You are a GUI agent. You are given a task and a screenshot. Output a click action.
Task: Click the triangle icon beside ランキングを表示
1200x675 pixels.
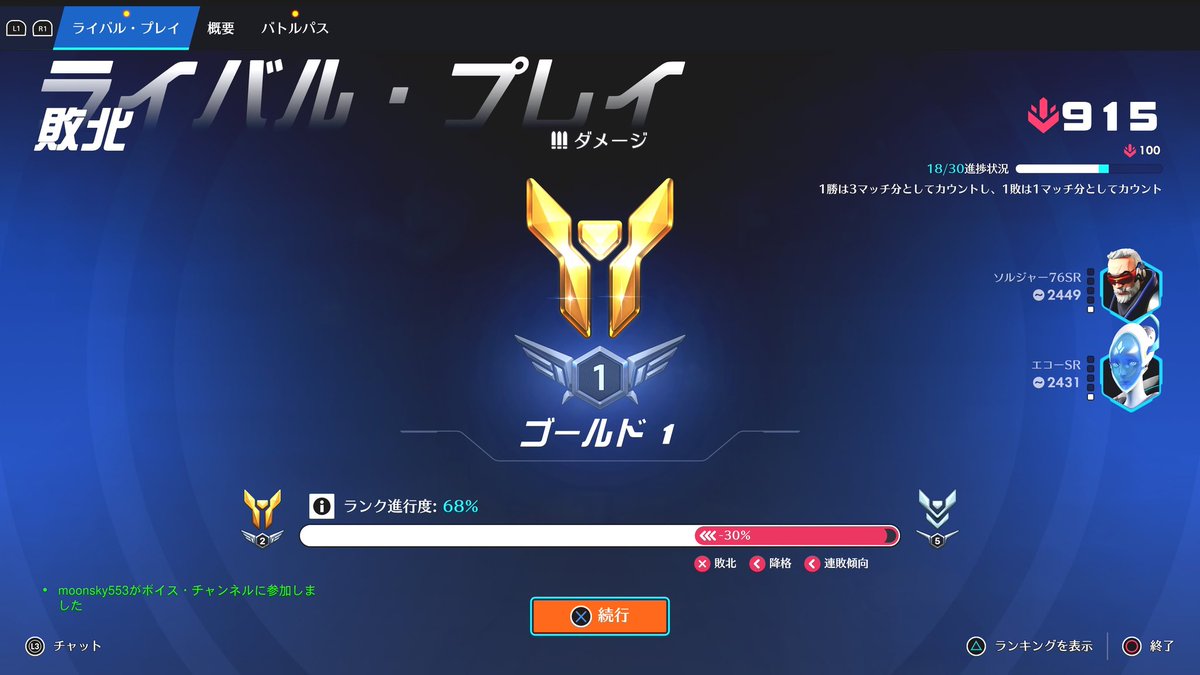[976, 646]
